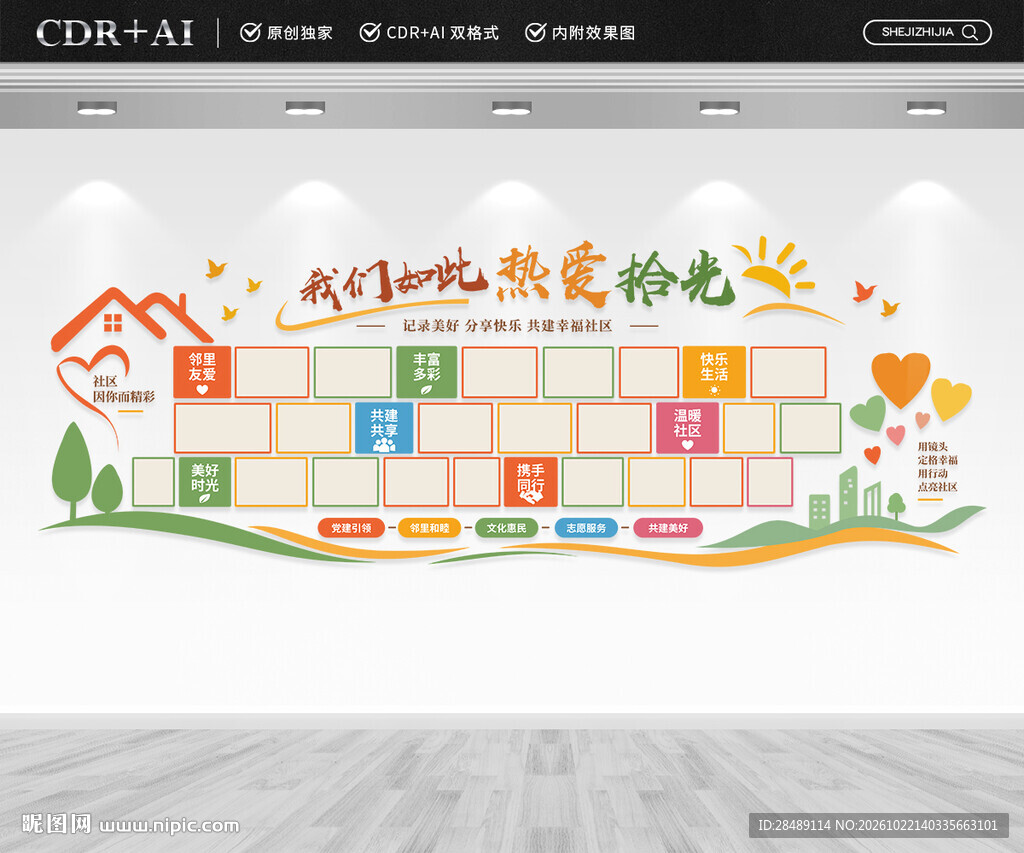The image size is (1024, 853).
Task: Select the 邻里和睦 pill label
Action: pos(429,528)
